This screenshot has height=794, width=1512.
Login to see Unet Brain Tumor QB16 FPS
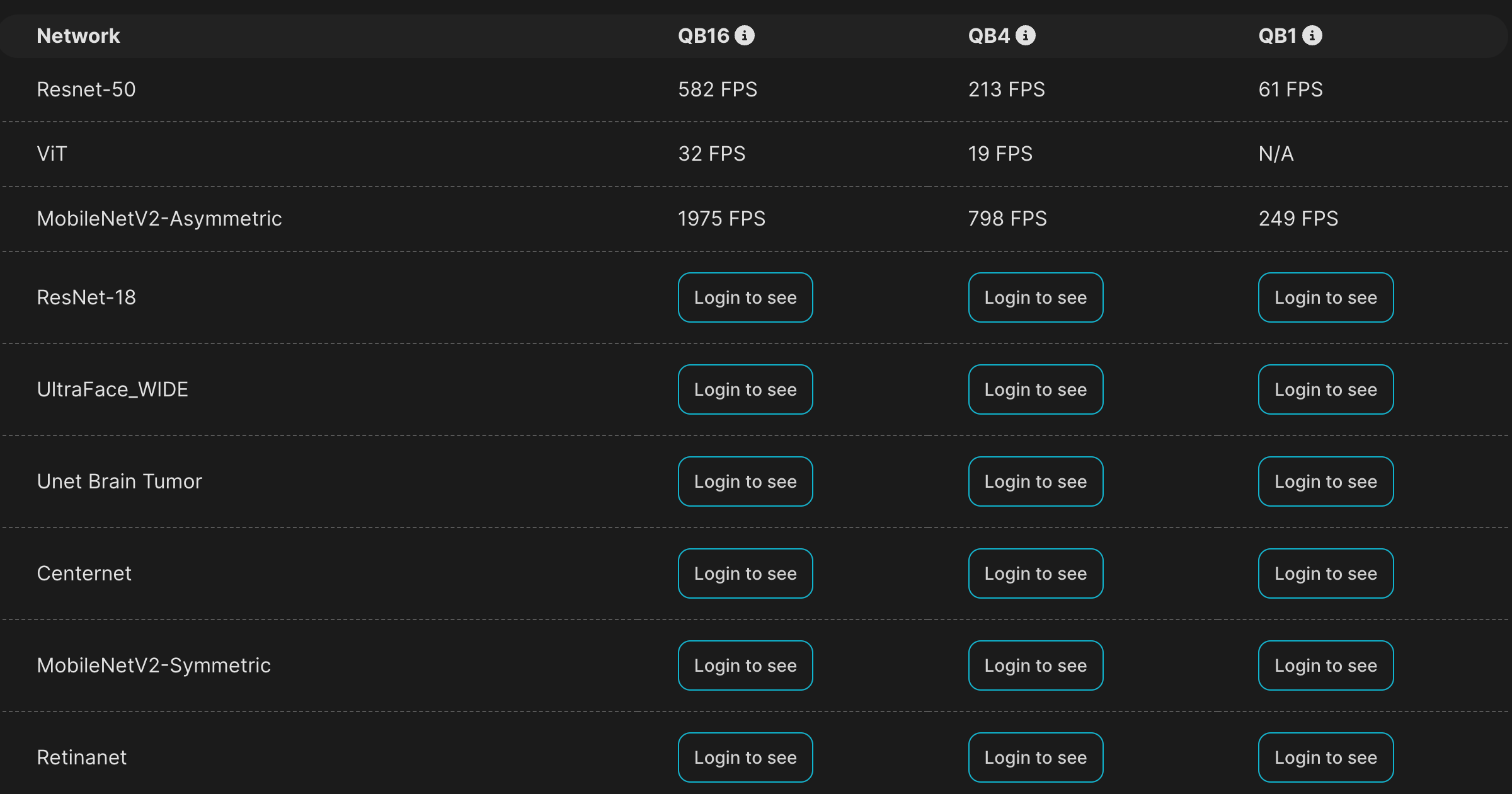tap(745, 481)
